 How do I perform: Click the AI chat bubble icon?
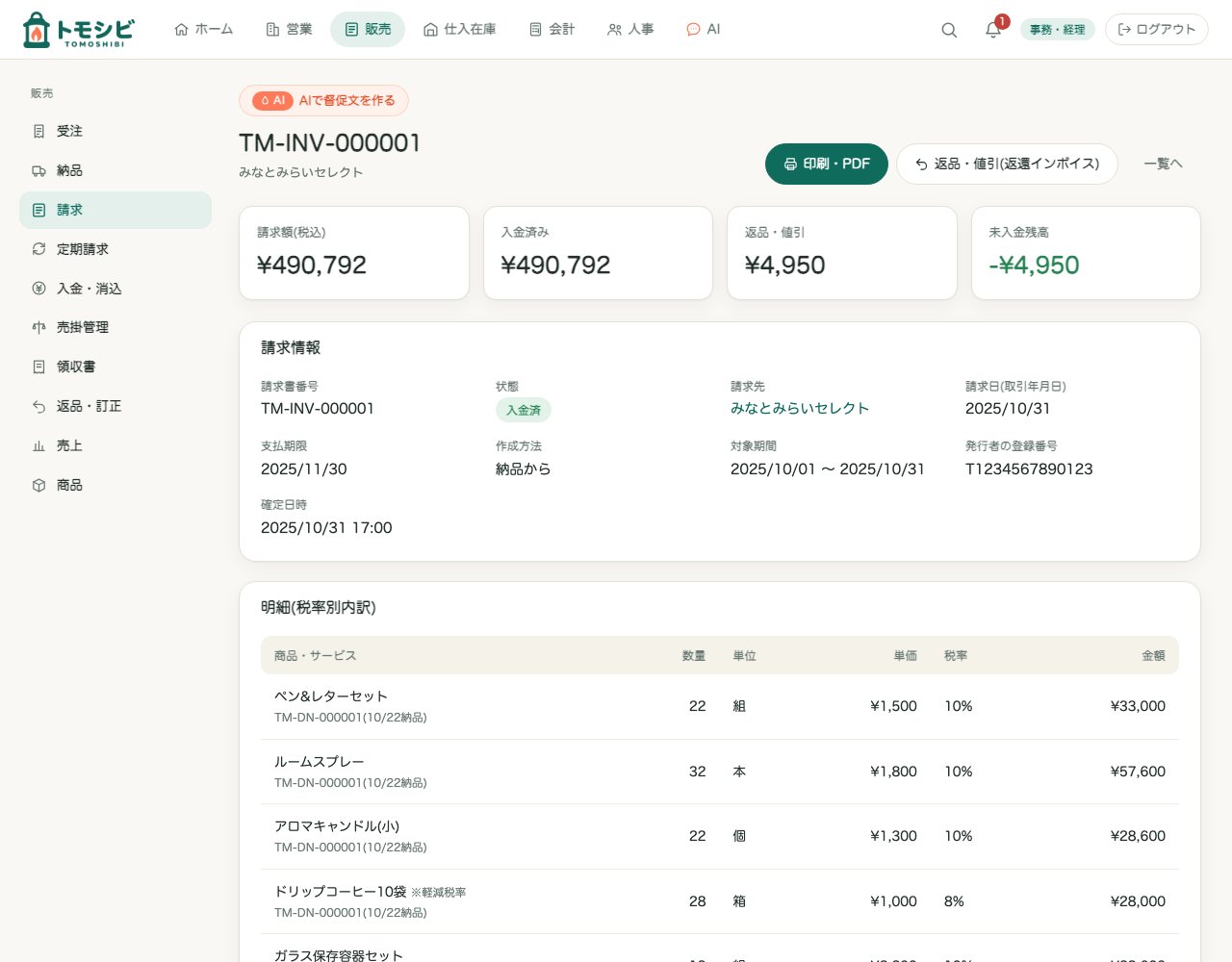(693, 30)
